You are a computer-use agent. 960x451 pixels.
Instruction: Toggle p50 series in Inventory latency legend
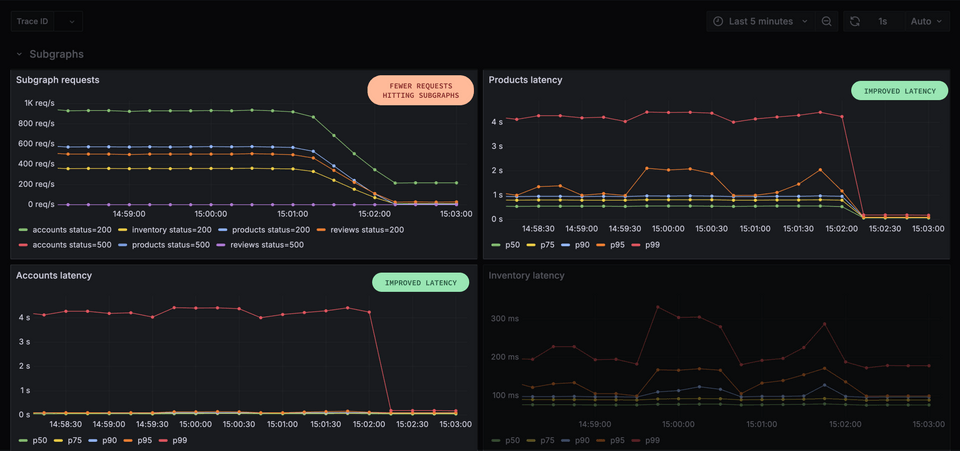[x=505, y=441]
